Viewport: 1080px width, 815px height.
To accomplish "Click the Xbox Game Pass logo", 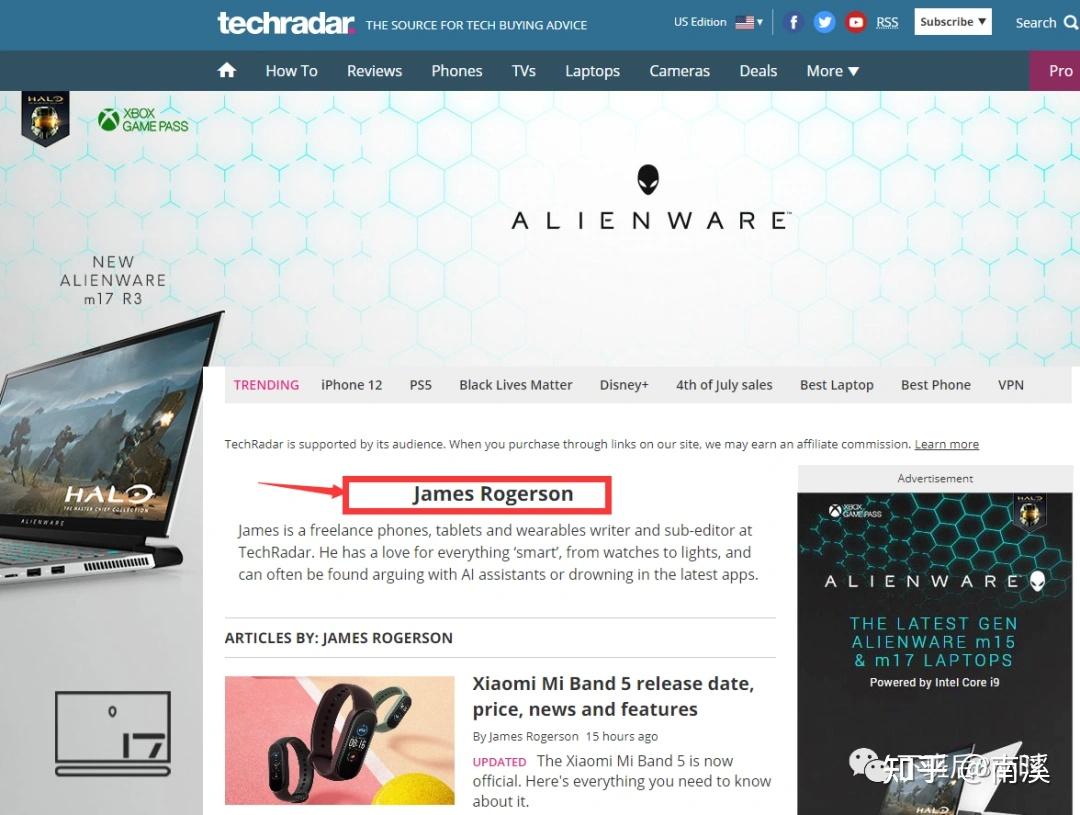I will 143,120.
